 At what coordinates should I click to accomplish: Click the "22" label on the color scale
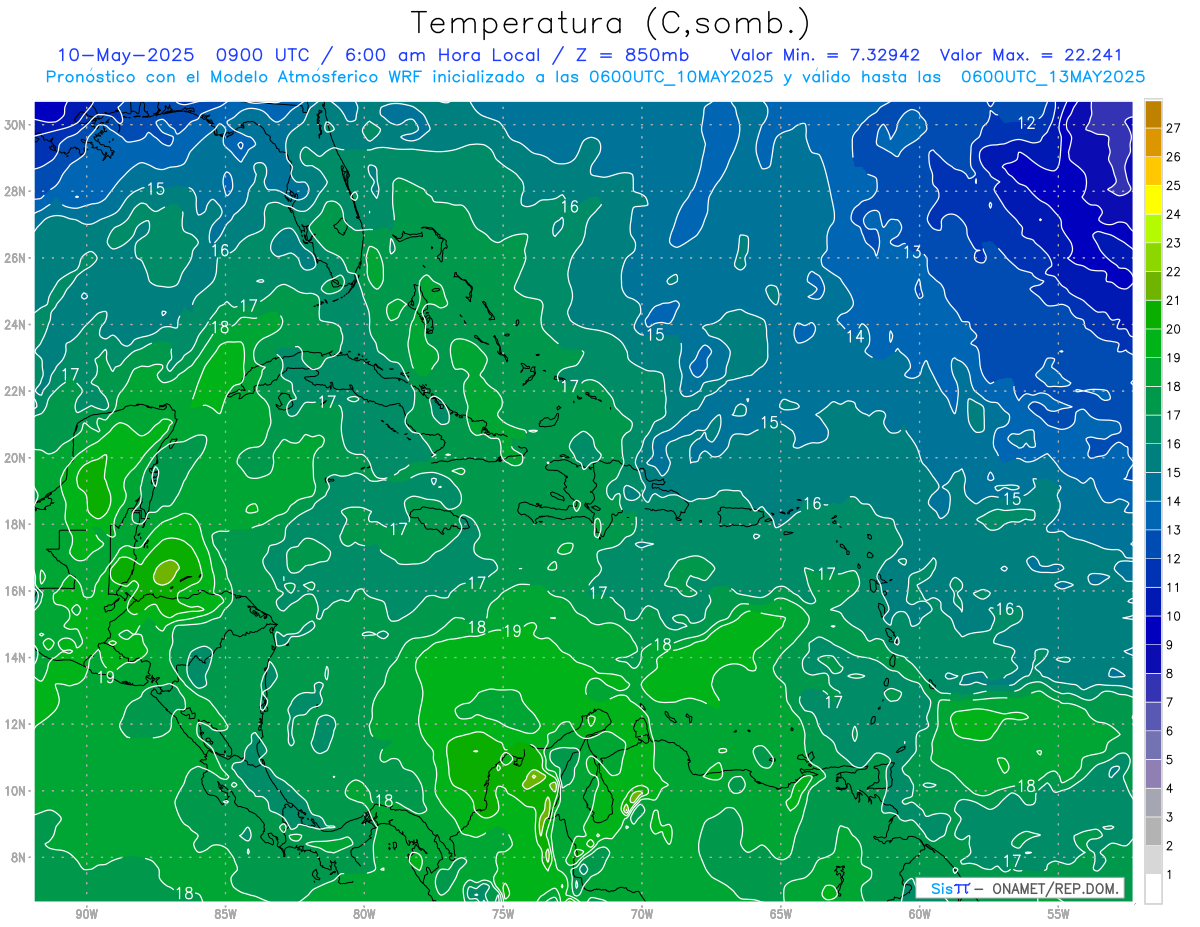coord(1174,271)
